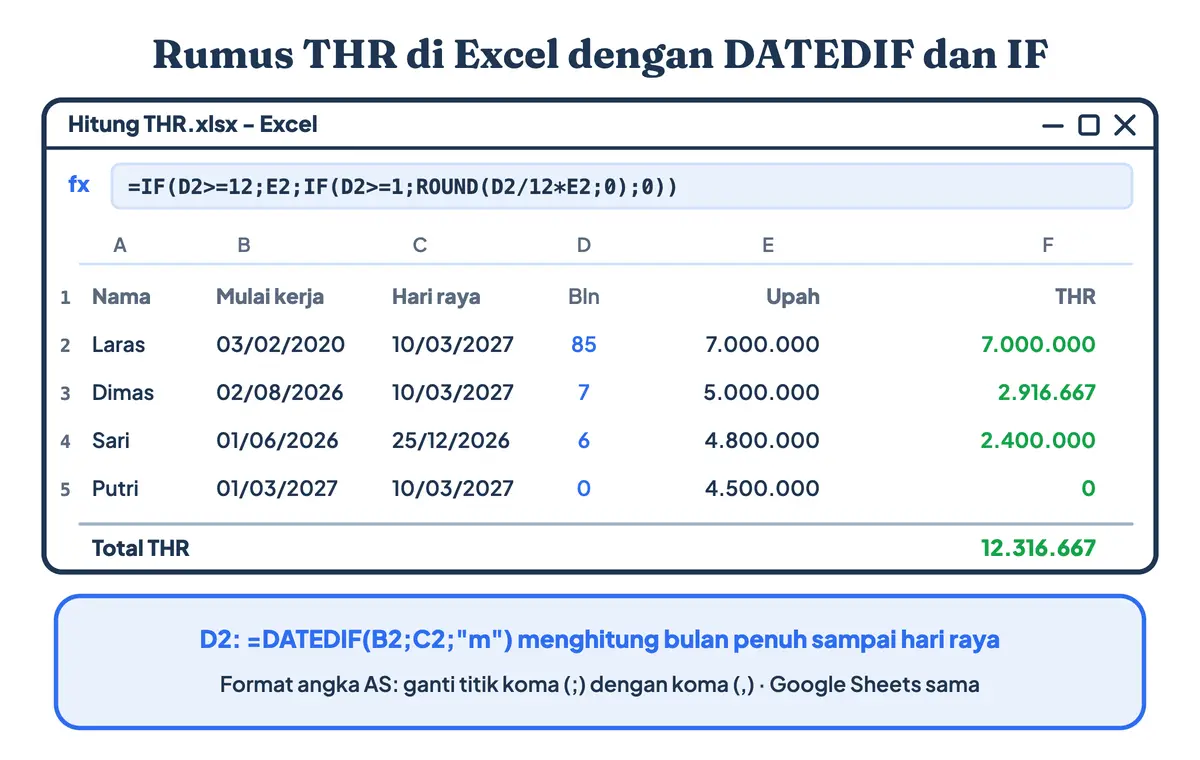Select wage cell '4.500.000'
This screenshot has width=1200, height=760.
pyautogui.click(x=762, y=489)
